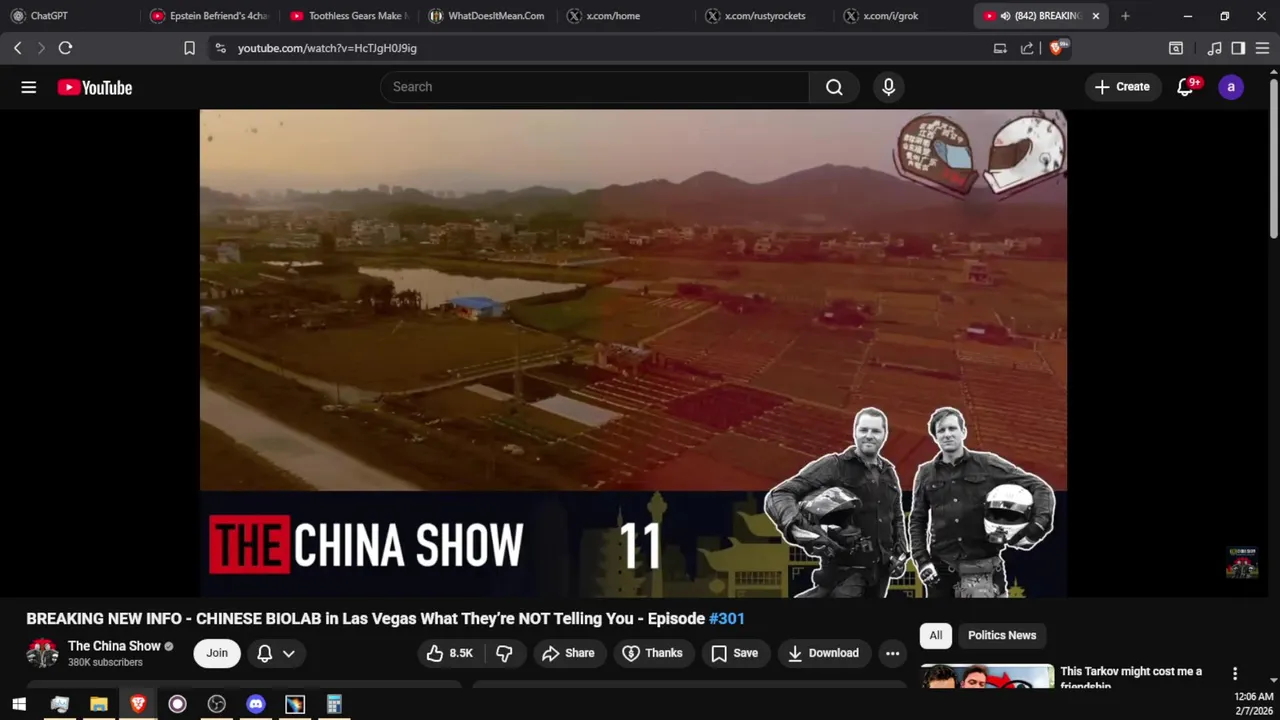The height and width of the screenshot is (720, 1280).
Task: Open YouTube notifications bell
Action: pos(1186,87)
